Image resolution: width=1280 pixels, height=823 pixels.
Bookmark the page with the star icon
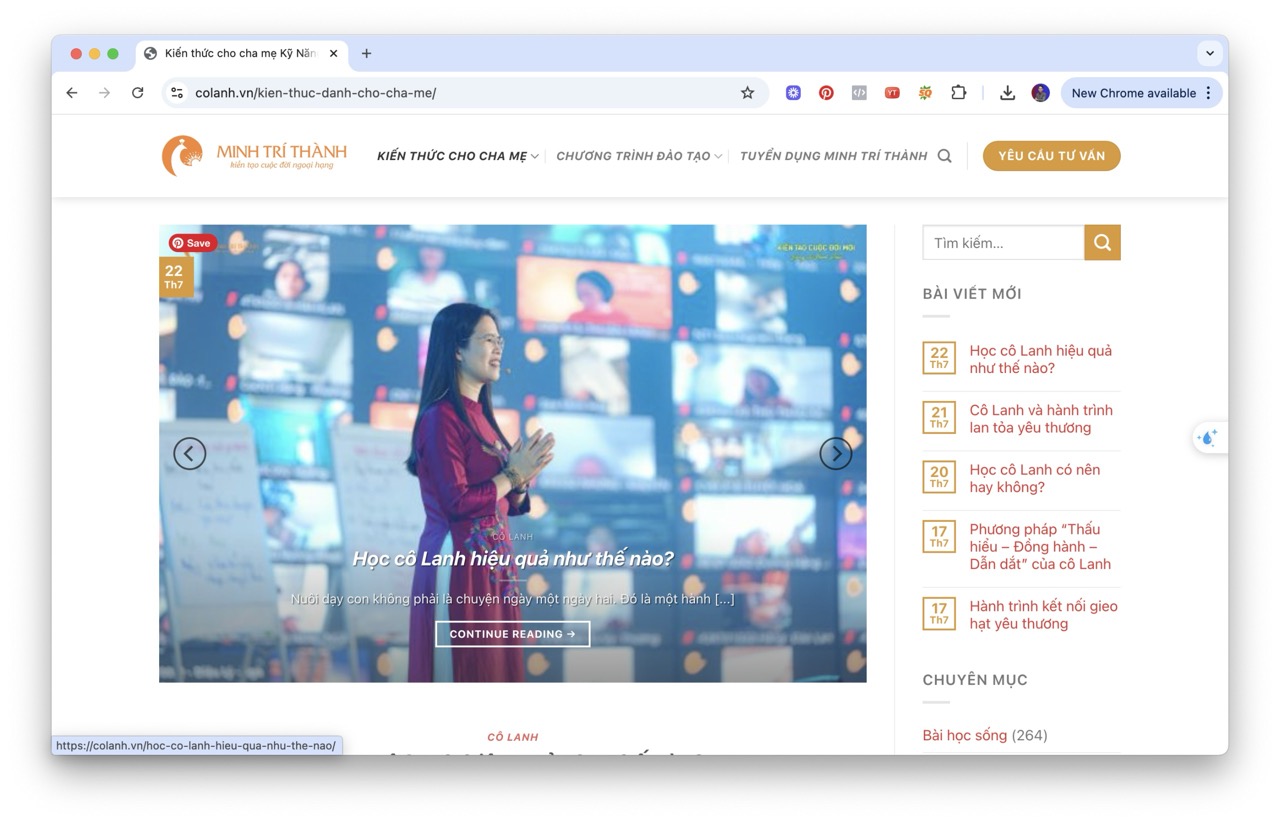pyautogui.click(x=747, y=92)
